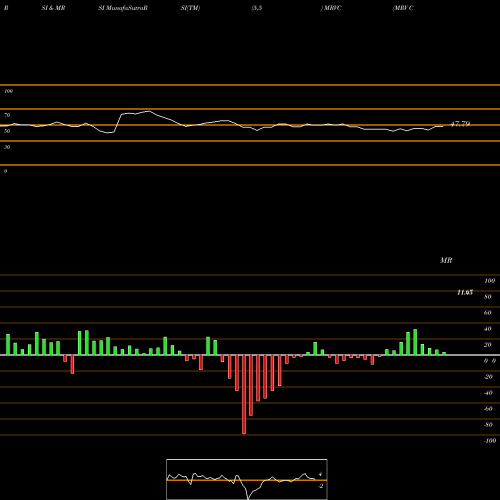Click the MR histogram axis label 60

(x=487, y=313)
